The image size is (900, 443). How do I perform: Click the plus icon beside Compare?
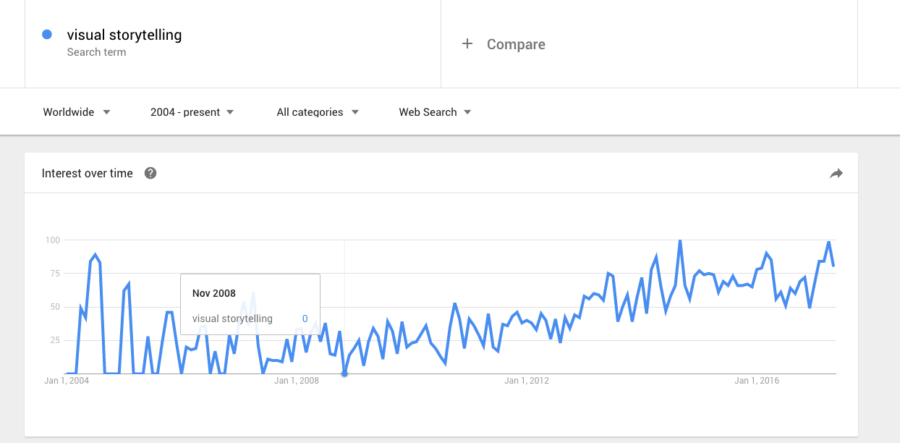[467, 44]
